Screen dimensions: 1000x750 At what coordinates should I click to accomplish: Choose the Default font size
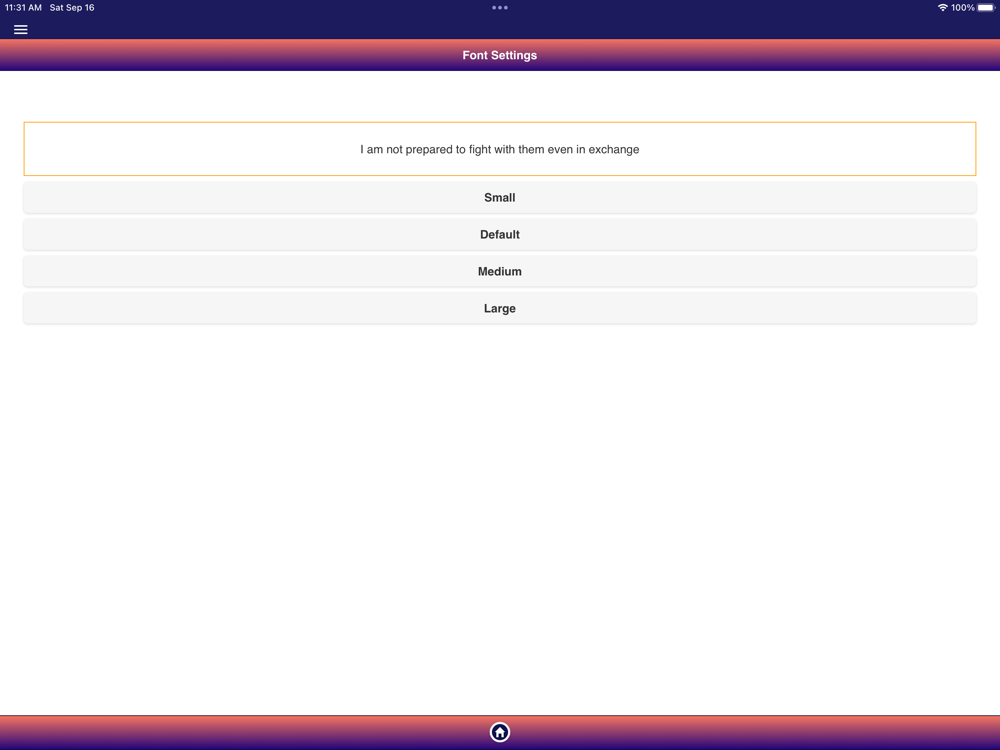[499, 235]
